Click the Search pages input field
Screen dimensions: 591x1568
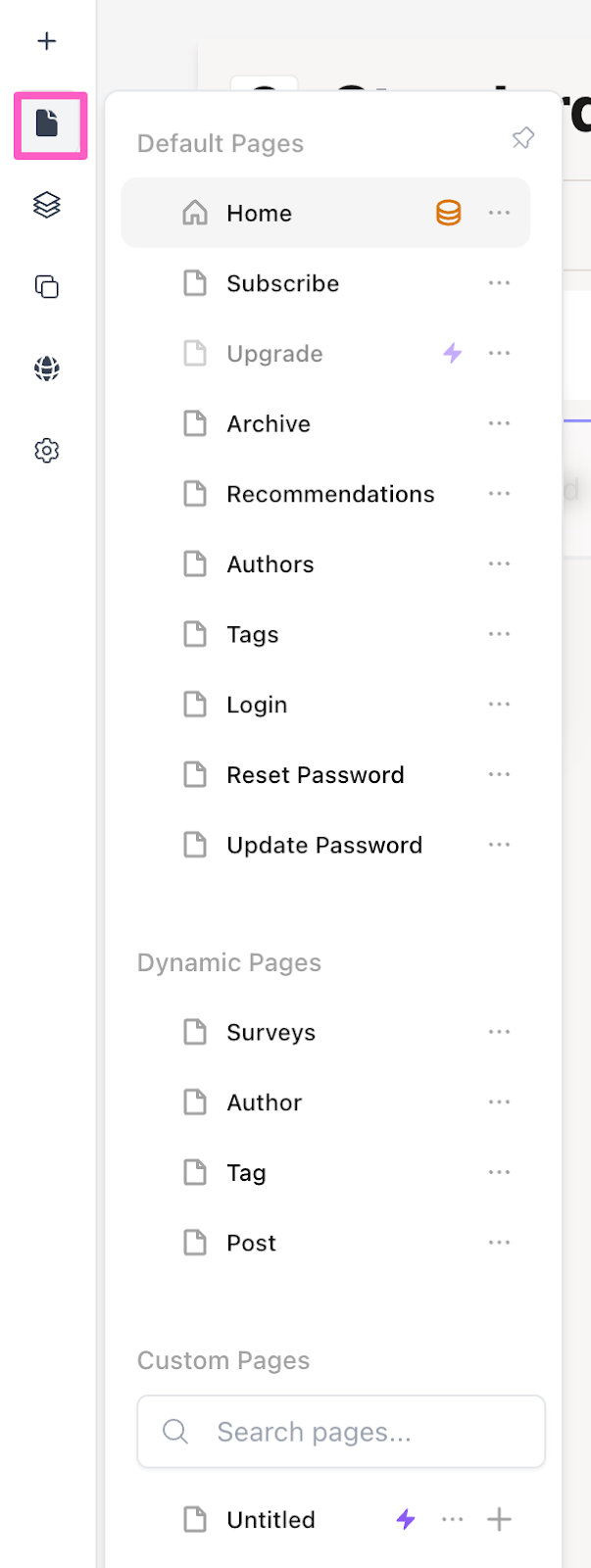tap(341, 1432)
